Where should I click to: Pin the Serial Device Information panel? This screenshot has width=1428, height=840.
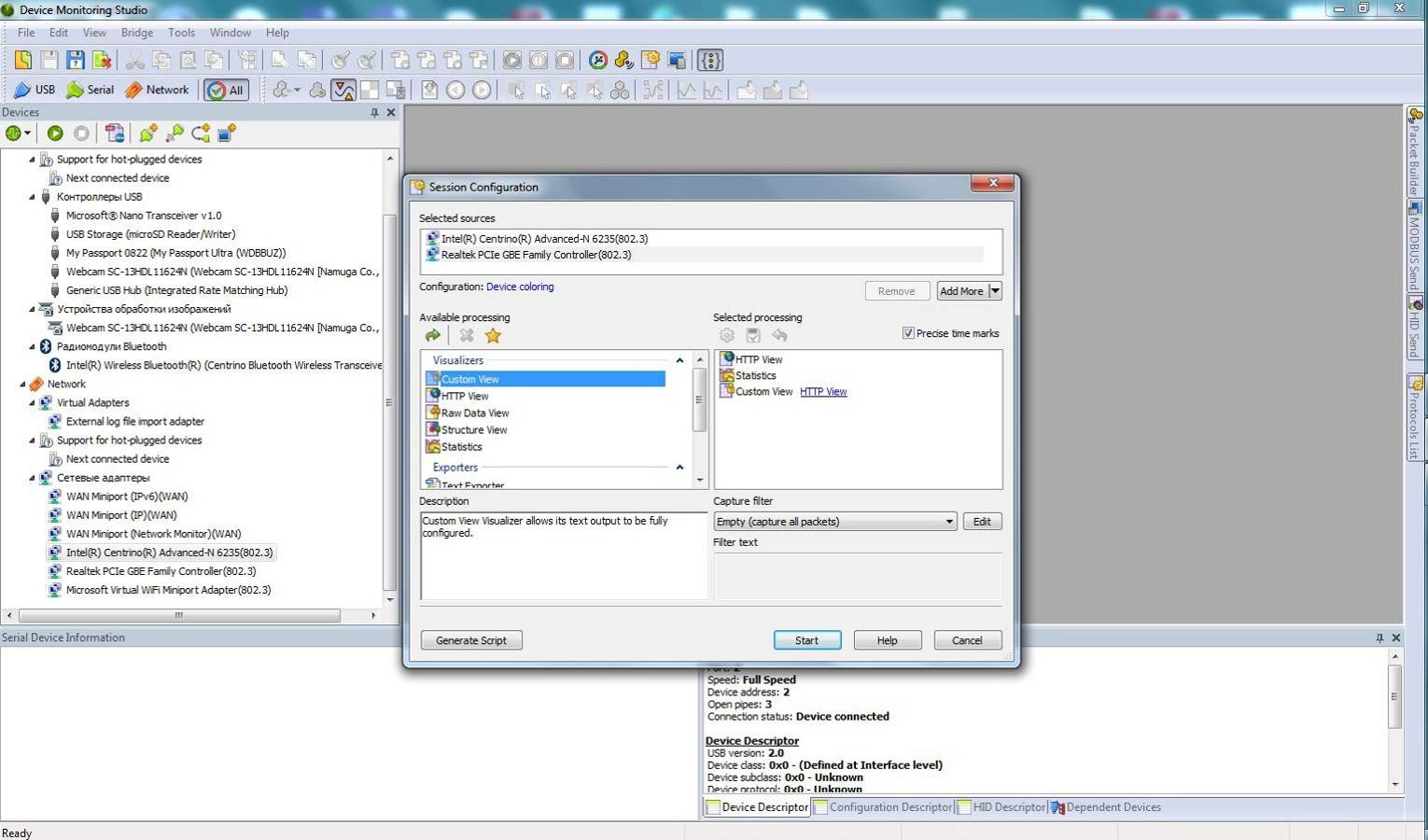1379,637
